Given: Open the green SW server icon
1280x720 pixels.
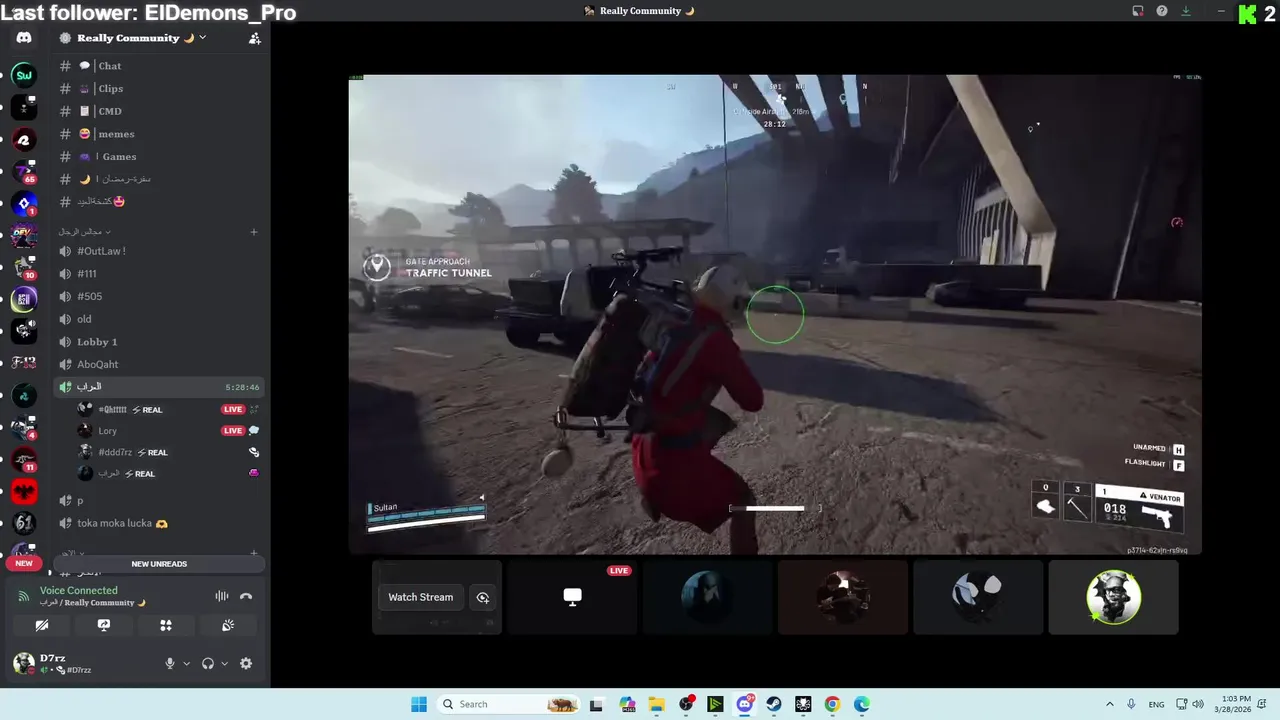Looking at the screenshot, I should tap(24, 75).
